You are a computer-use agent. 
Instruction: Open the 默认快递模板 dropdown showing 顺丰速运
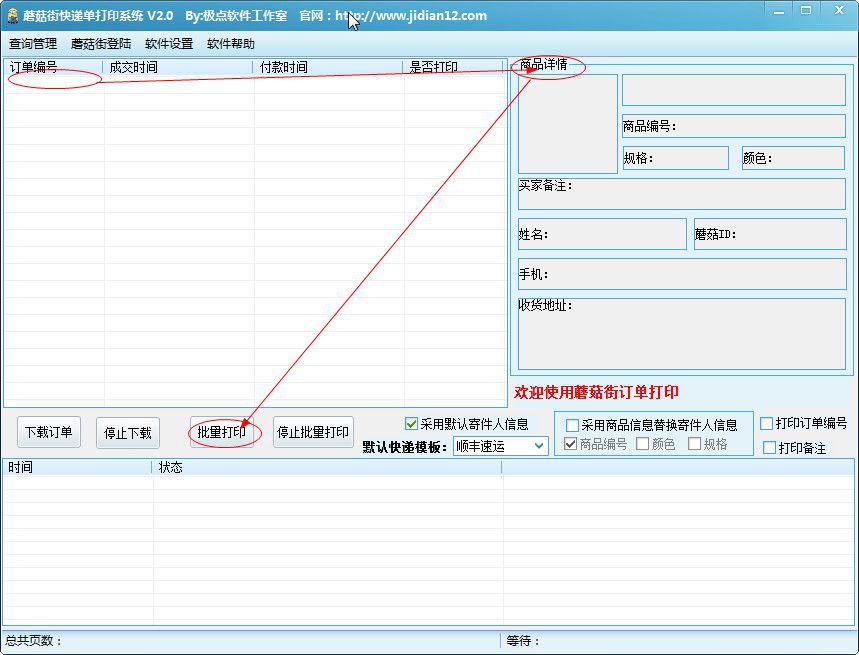tap(500, 446)
